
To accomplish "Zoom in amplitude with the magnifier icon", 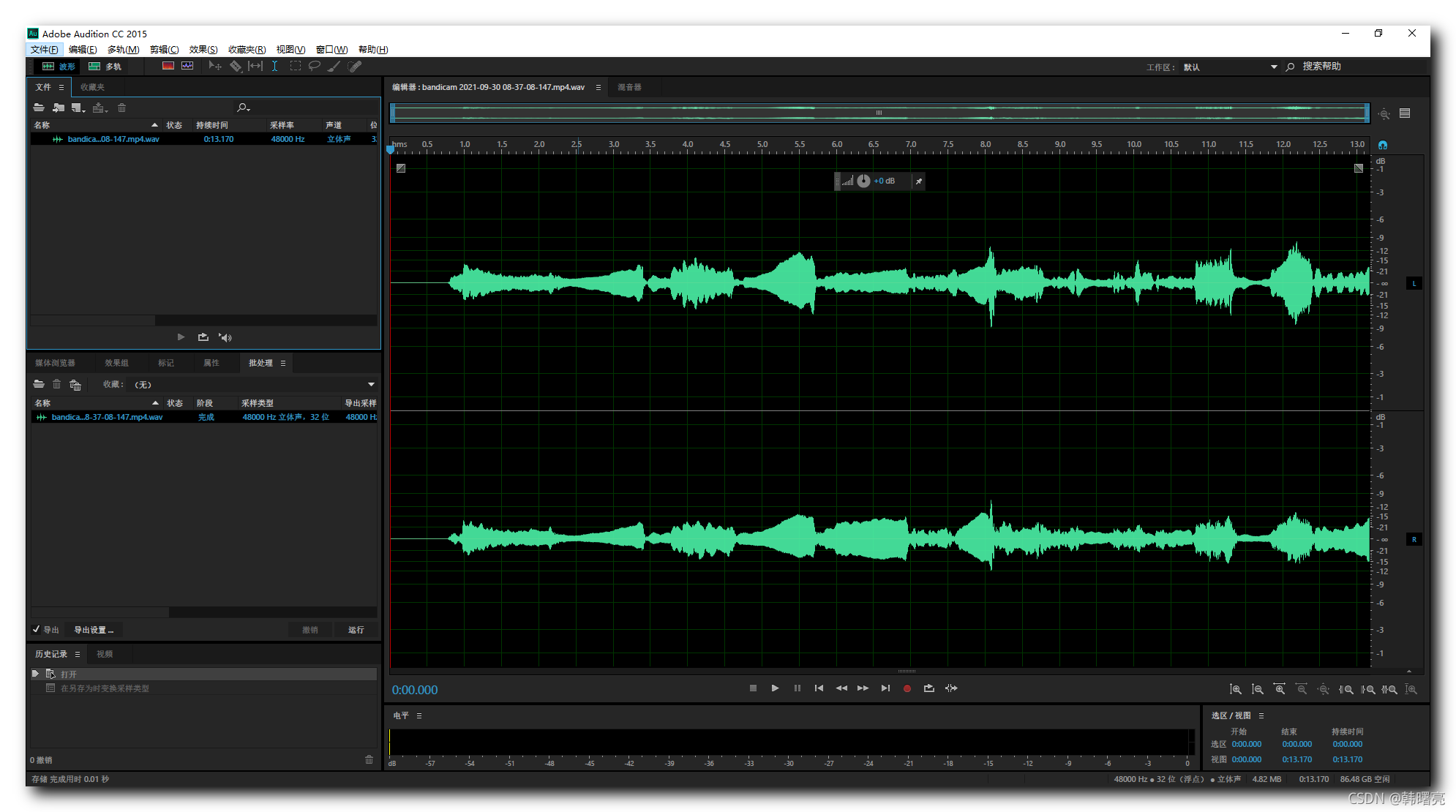I will [x=1236, y=689].
